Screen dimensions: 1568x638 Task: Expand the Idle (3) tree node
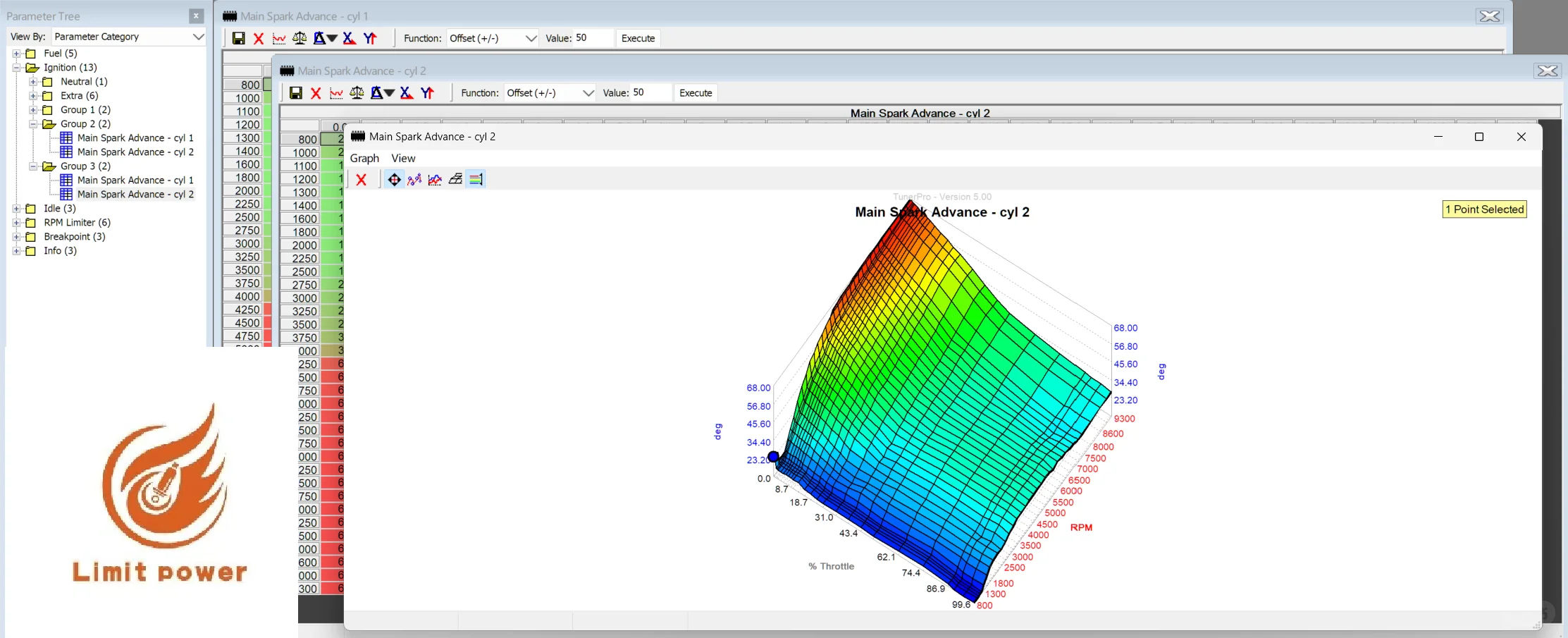16,209
